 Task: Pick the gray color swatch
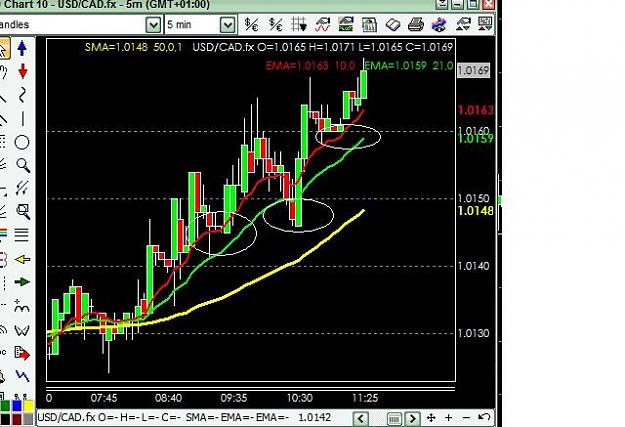[x=28, y=419]
